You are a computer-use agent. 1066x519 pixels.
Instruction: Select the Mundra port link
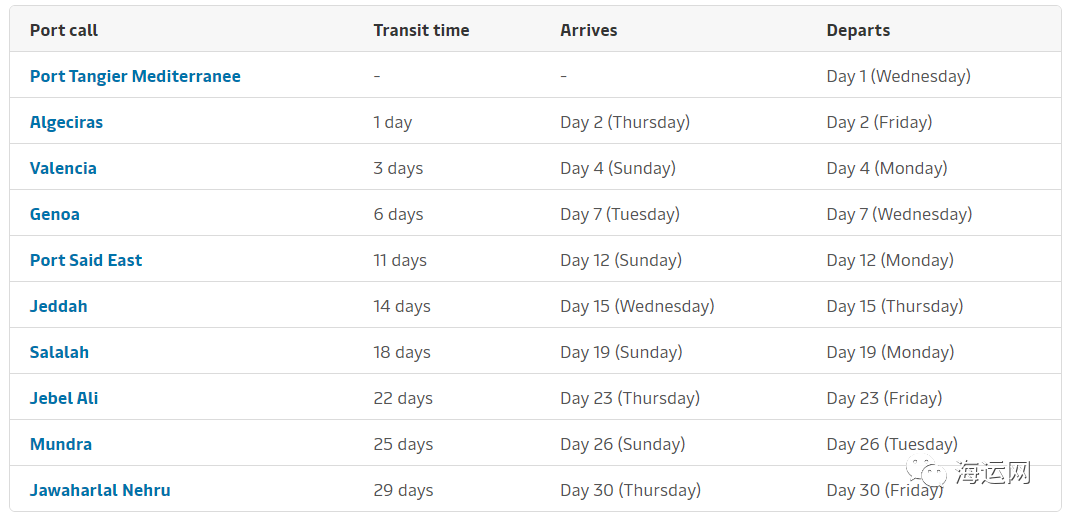[x=61, y=444]
